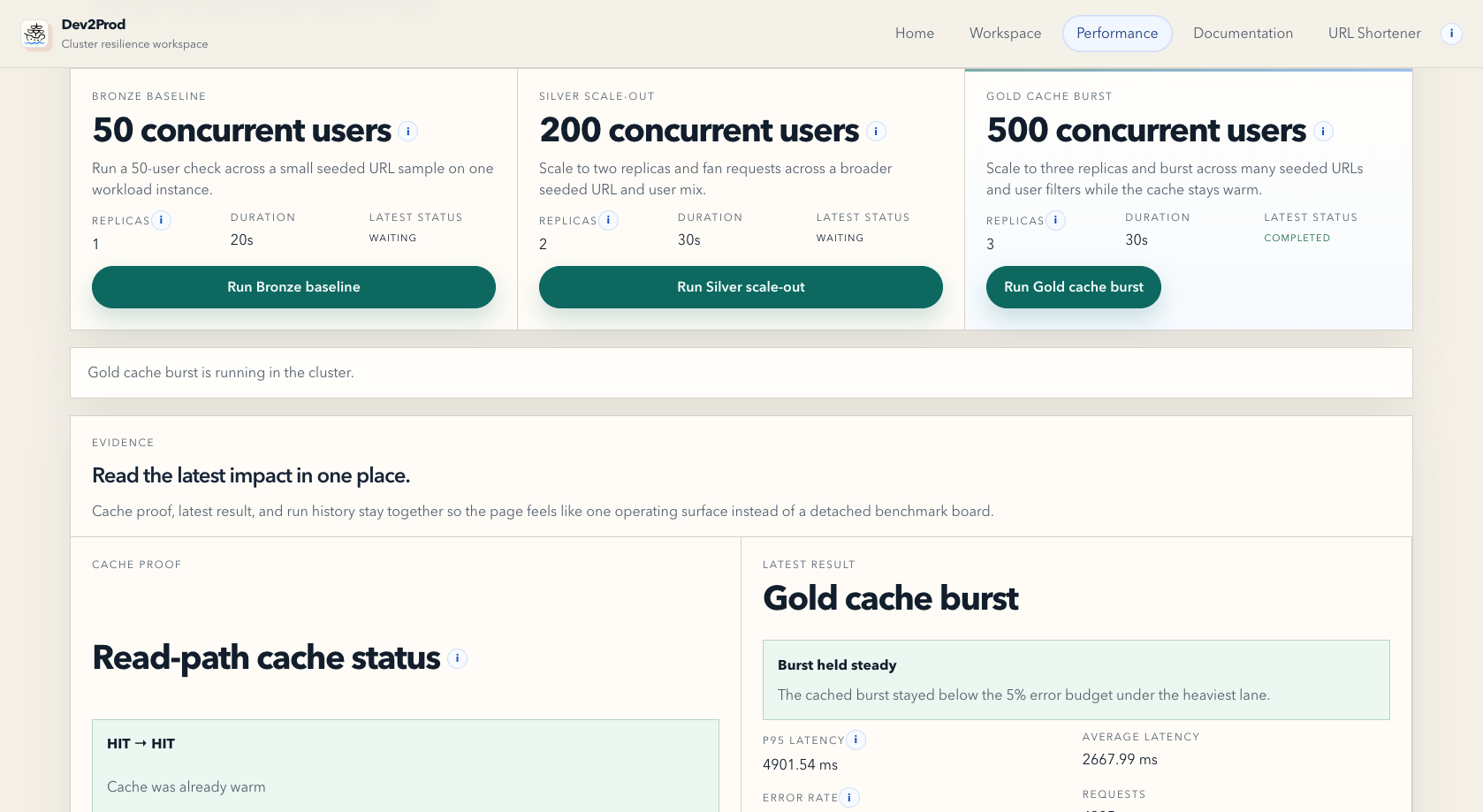Run the Bronze baseline test
Viewport: 1483px width, 812px height.
click(293, 287)
